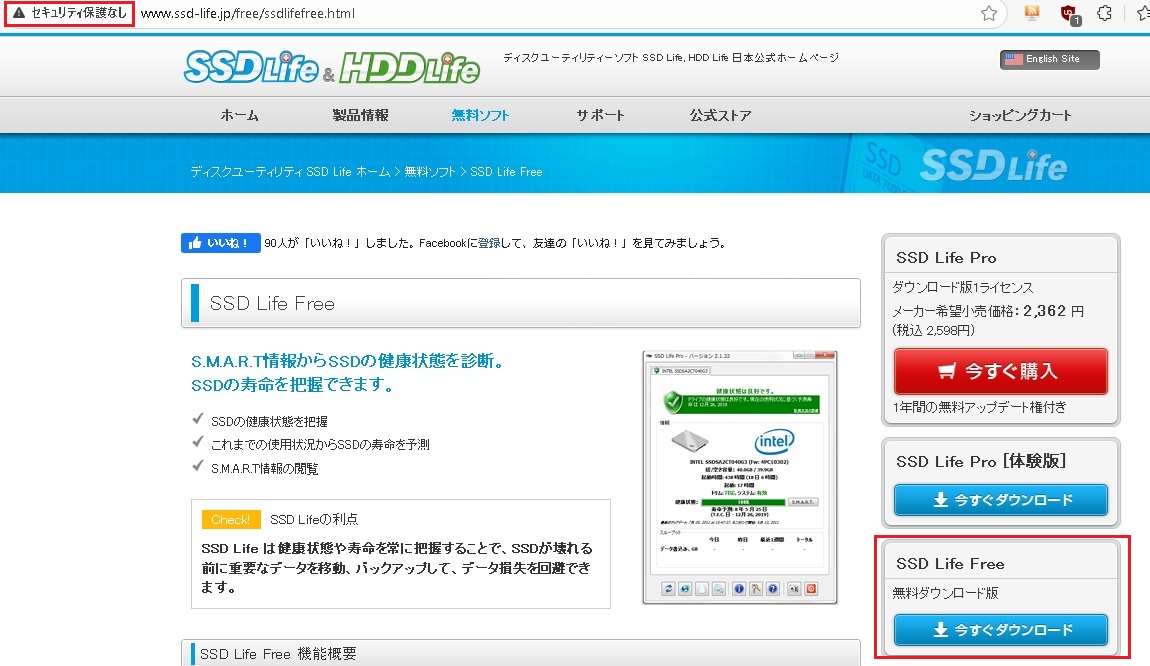Click the Facebook いいね！ button
The height and width of the screenshot is (666, 1150).
tap(221, 243)
